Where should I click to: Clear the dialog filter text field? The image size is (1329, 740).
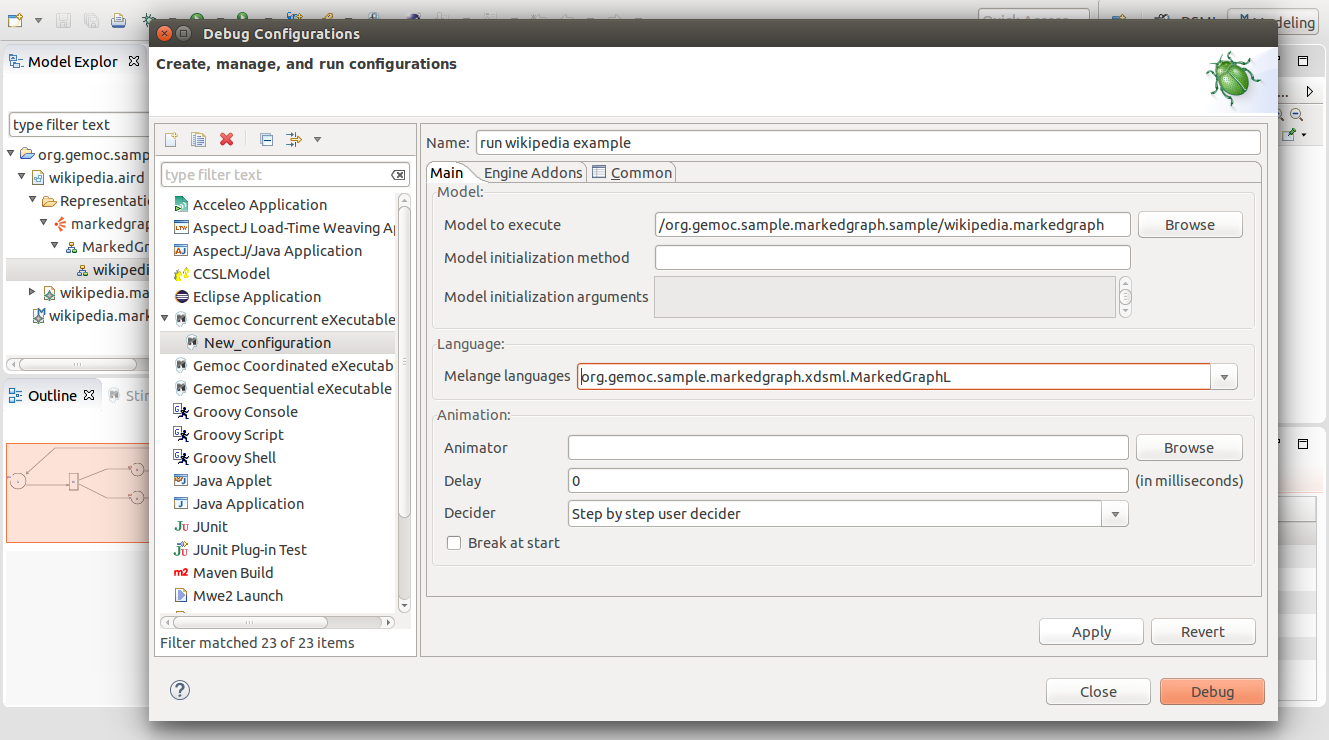pyautogui.click(x=398, y=175)
